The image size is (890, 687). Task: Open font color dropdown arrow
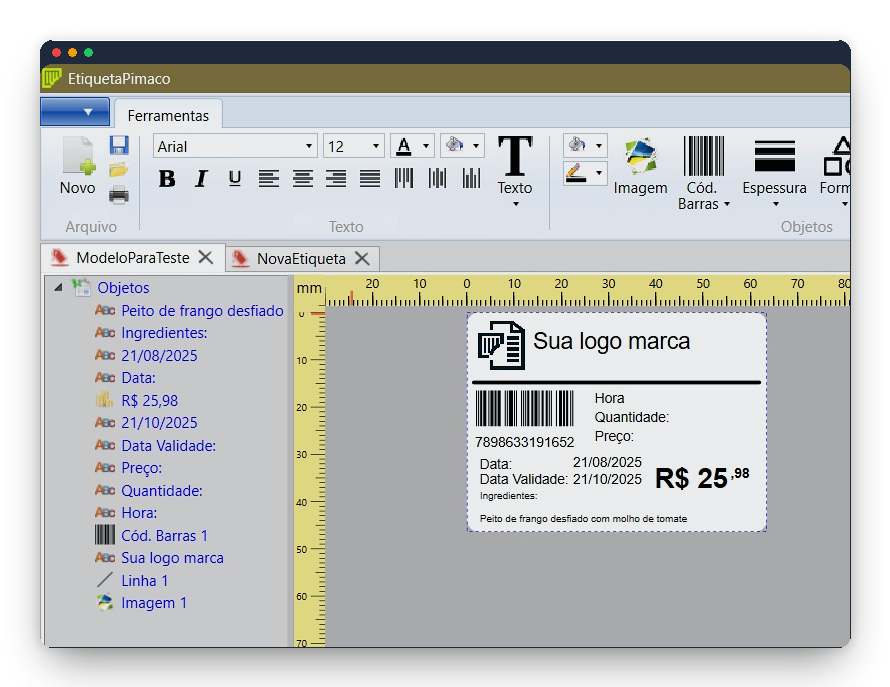(426, 146)
